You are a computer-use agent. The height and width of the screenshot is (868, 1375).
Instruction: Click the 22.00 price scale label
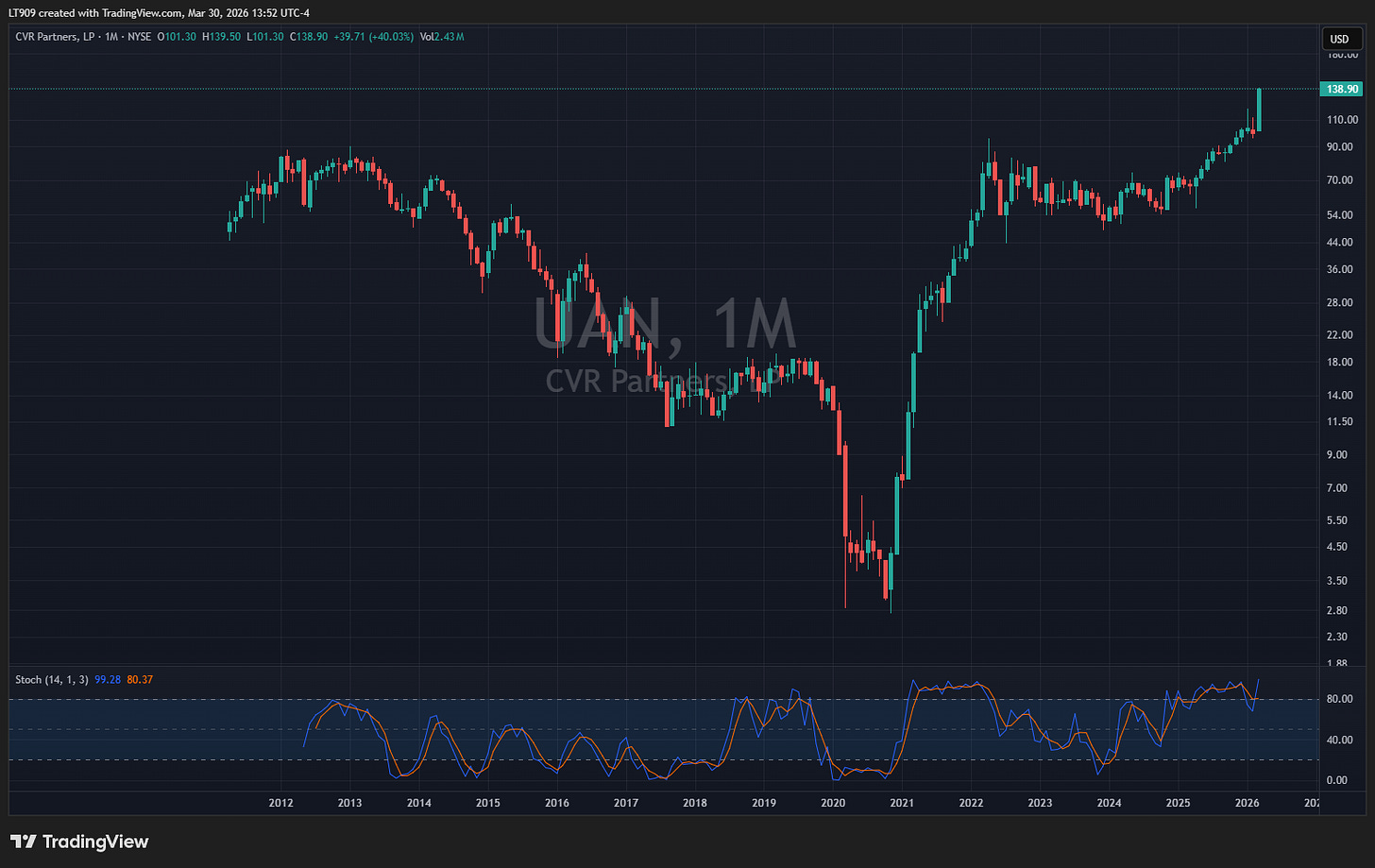coord(1340,334)
